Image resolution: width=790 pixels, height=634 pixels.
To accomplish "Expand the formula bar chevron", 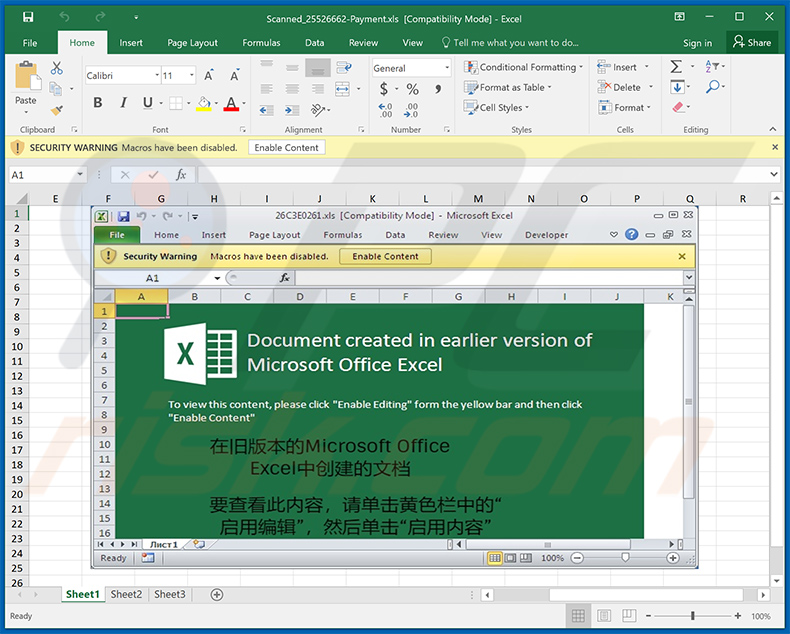I will pyautogui.click(x=774, y=174).
